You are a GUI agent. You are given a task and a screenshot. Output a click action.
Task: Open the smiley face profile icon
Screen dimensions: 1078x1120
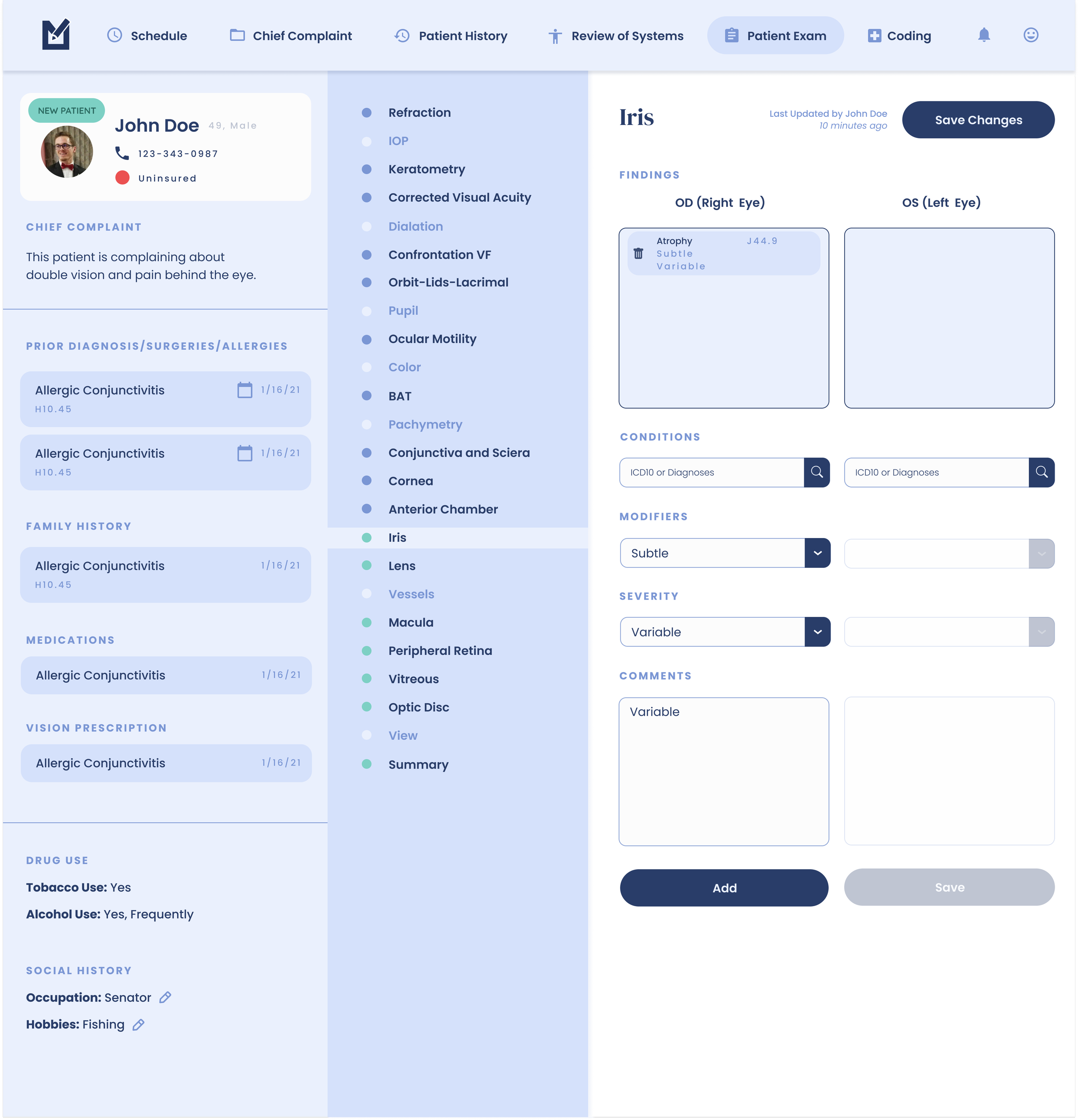tap(1031, 35)
